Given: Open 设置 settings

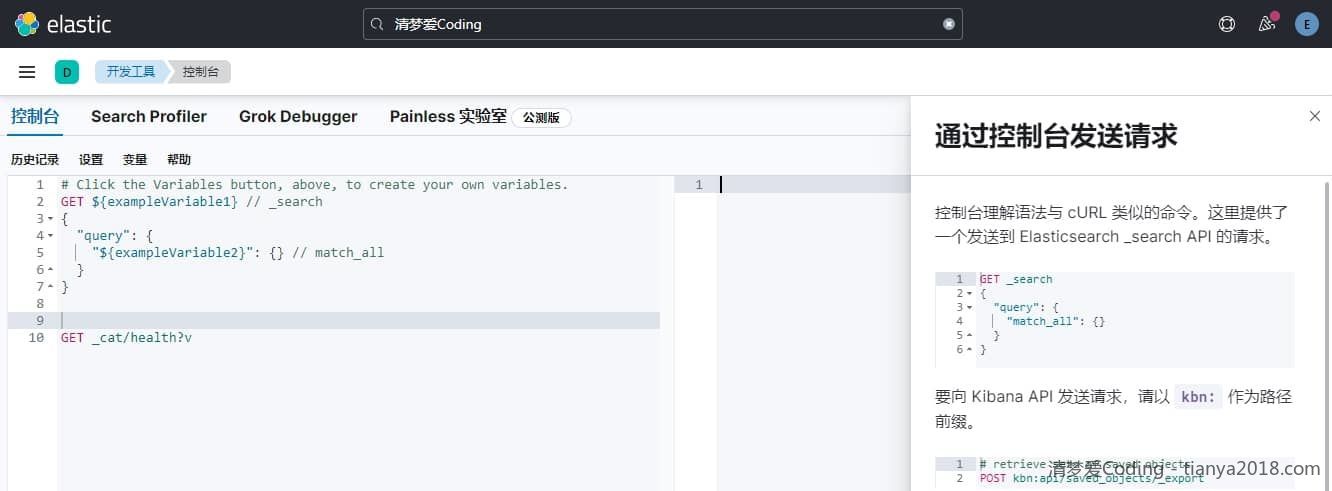Looking at the screenshot, I should click(91, 160).
